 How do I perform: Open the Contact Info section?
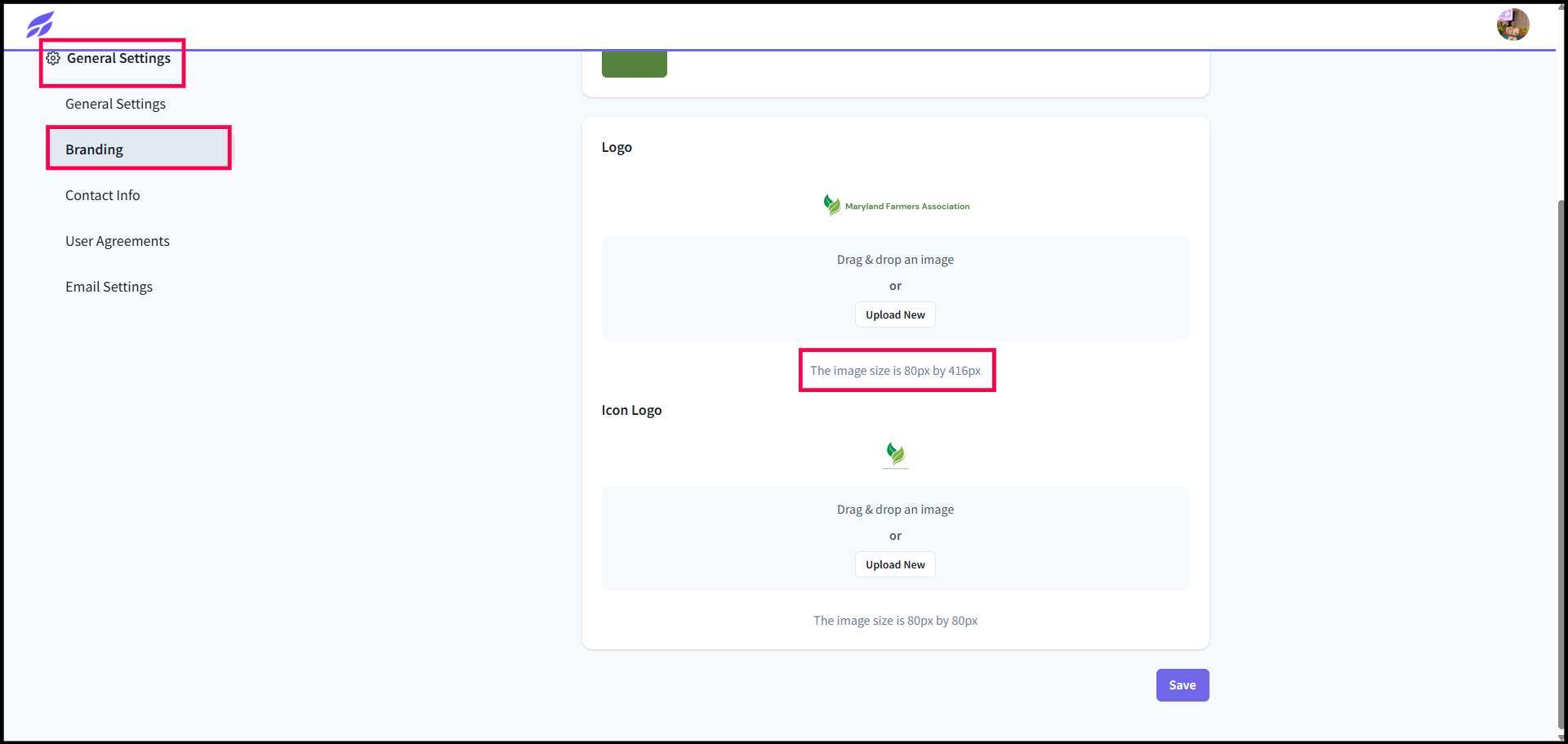pos(102,195)
